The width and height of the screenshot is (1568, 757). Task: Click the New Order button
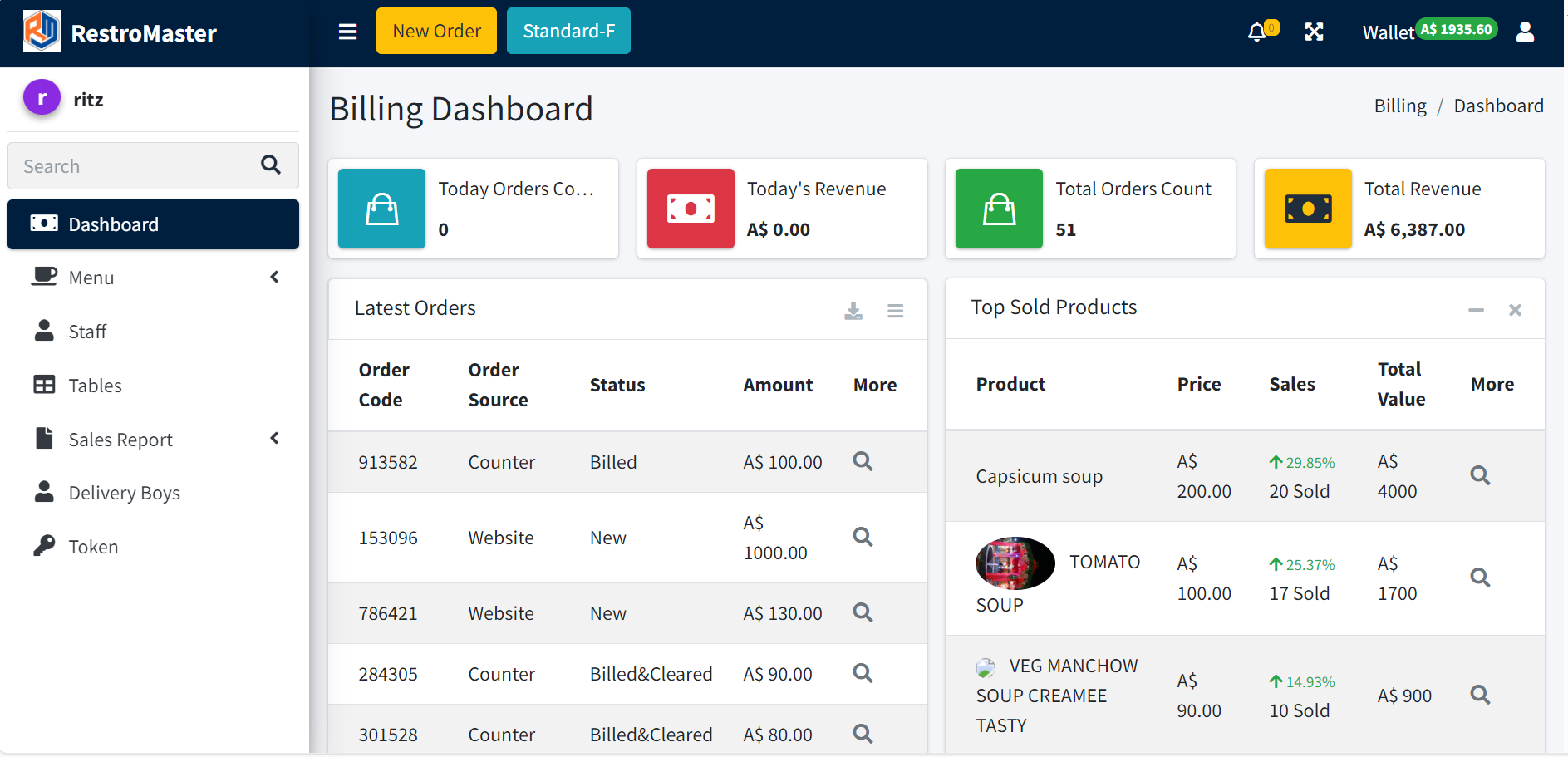436,31
